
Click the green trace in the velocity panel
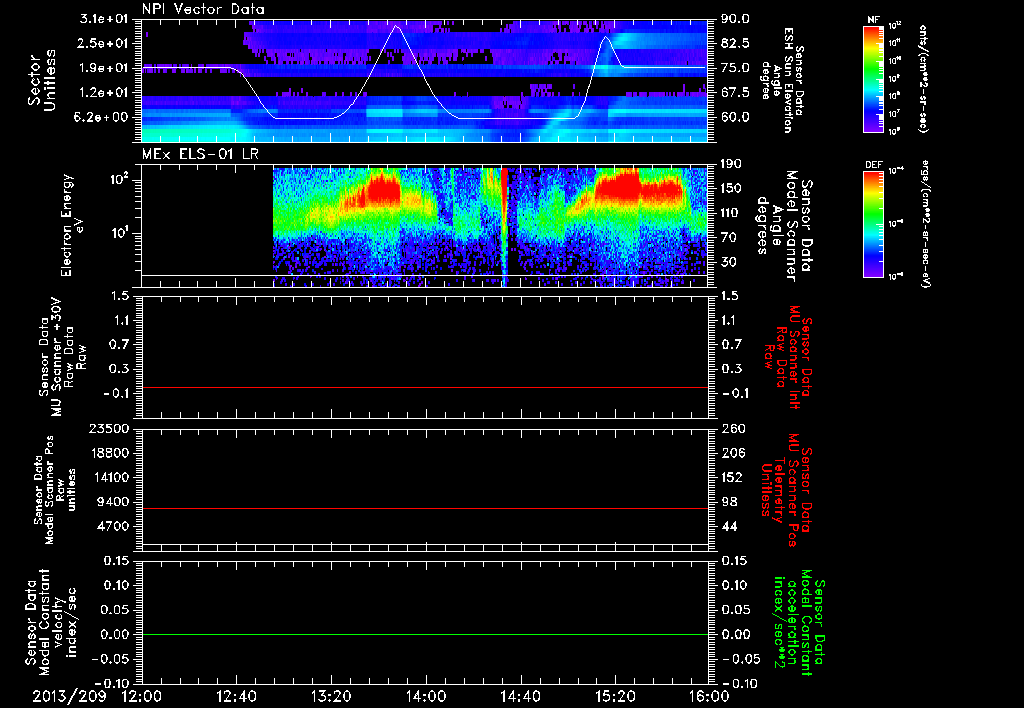[x=425, y=634]
